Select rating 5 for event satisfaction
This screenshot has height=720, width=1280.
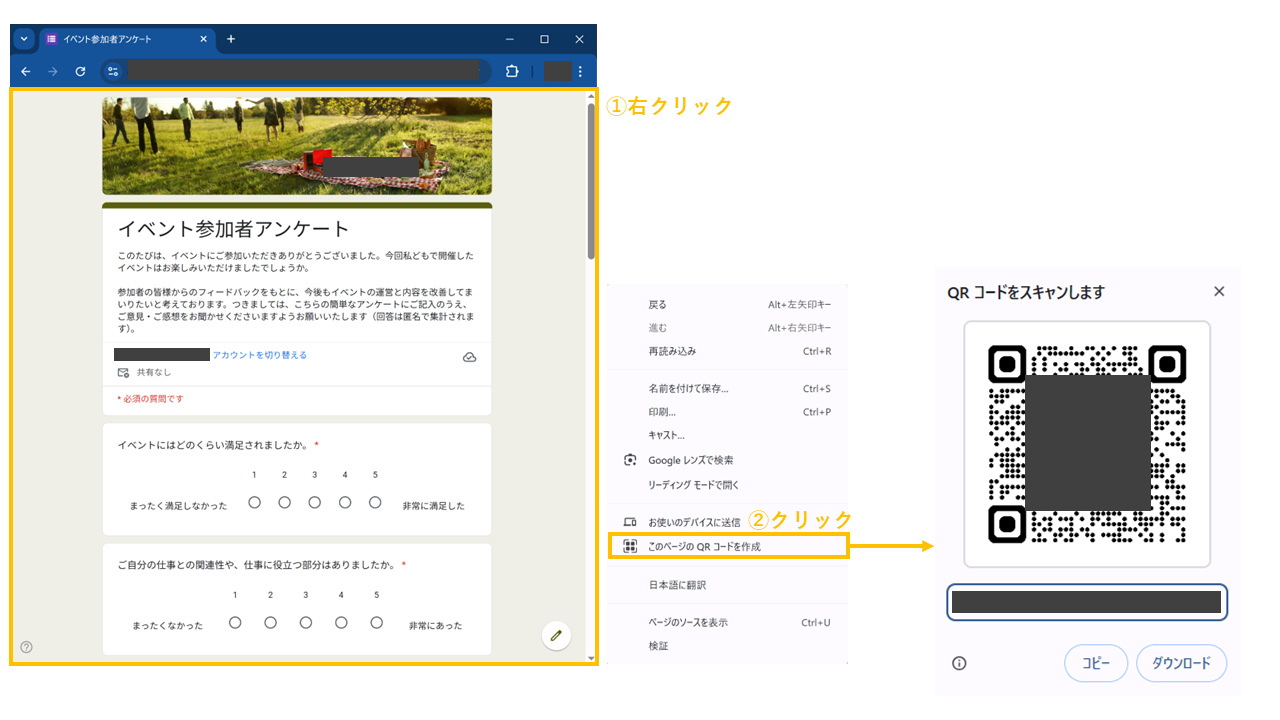375,503
